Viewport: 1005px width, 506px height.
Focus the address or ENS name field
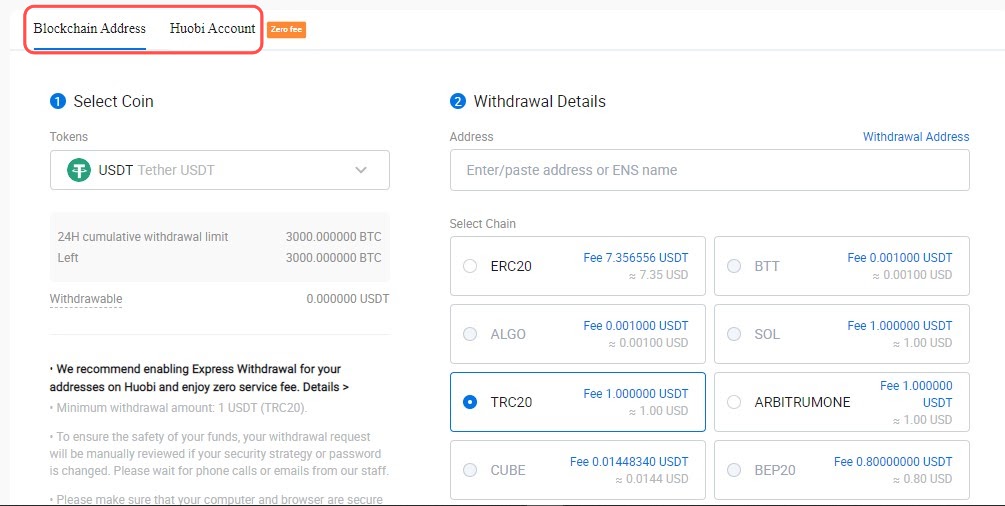pos(710,170)
